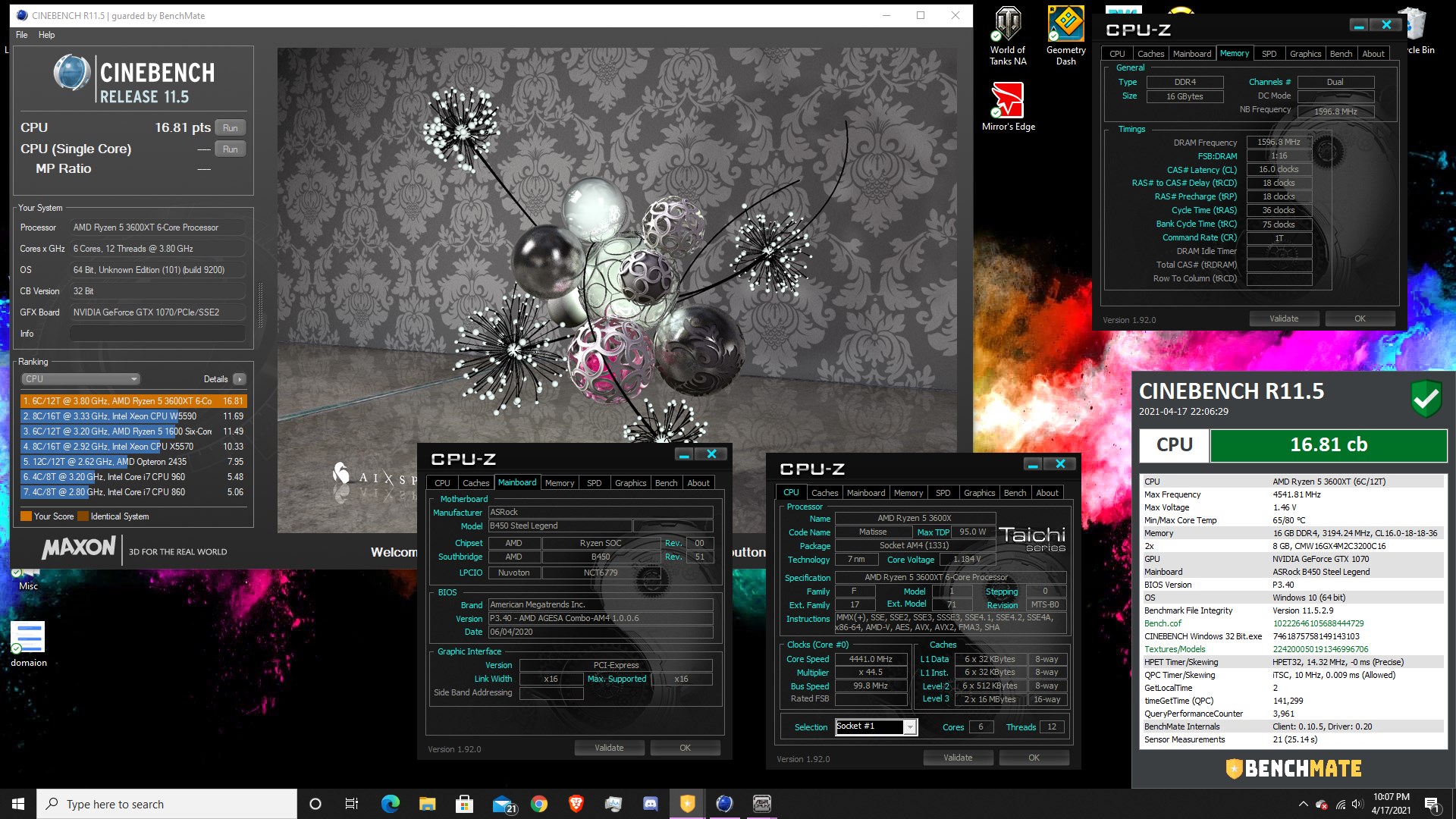Open the Recycle Bin desktop icon
Viewport: 1456px width, 819px height.
click(1417, 30)
